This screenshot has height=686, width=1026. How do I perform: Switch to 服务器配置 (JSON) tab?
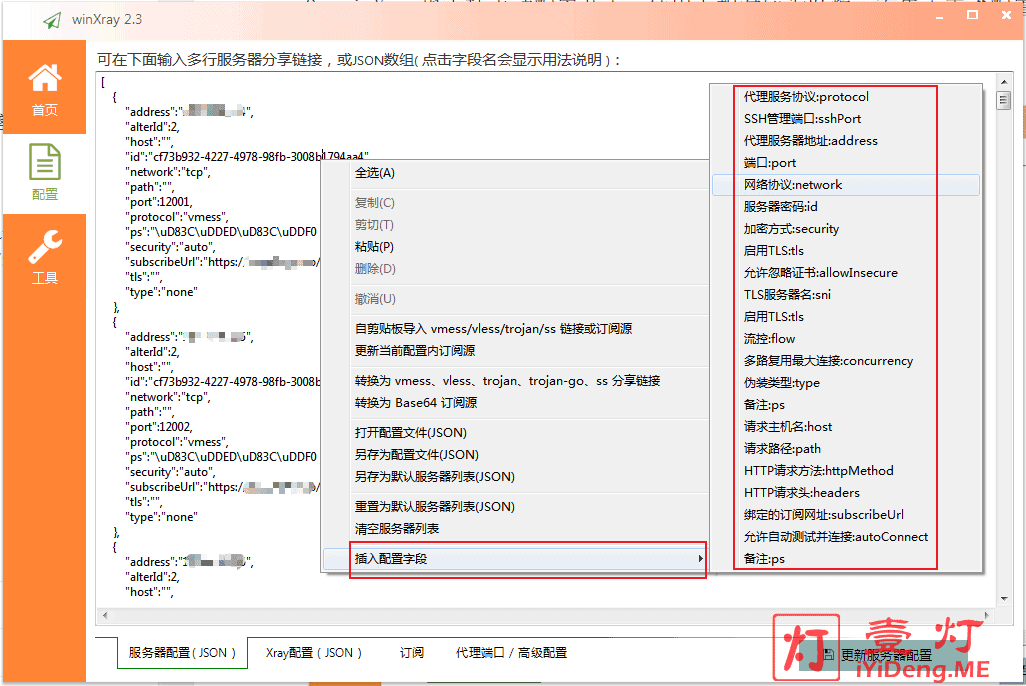click(x=183, y=653)
